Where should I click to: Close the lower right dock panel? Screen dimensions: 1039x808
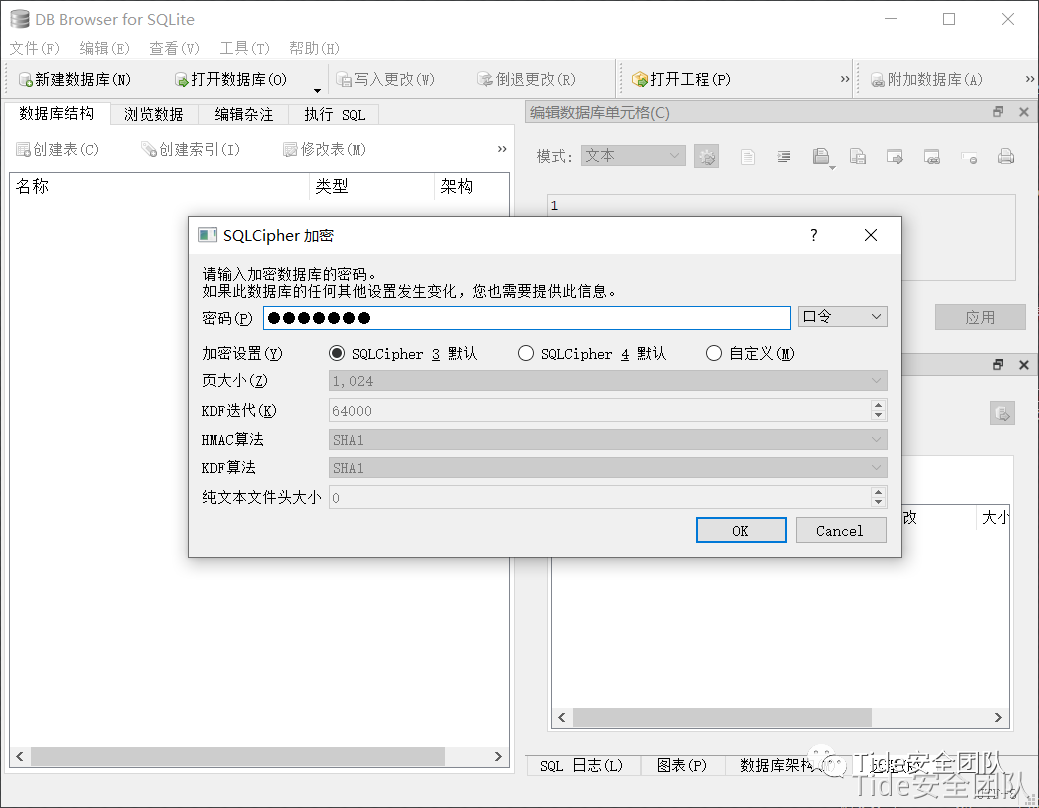point(1024,365)
